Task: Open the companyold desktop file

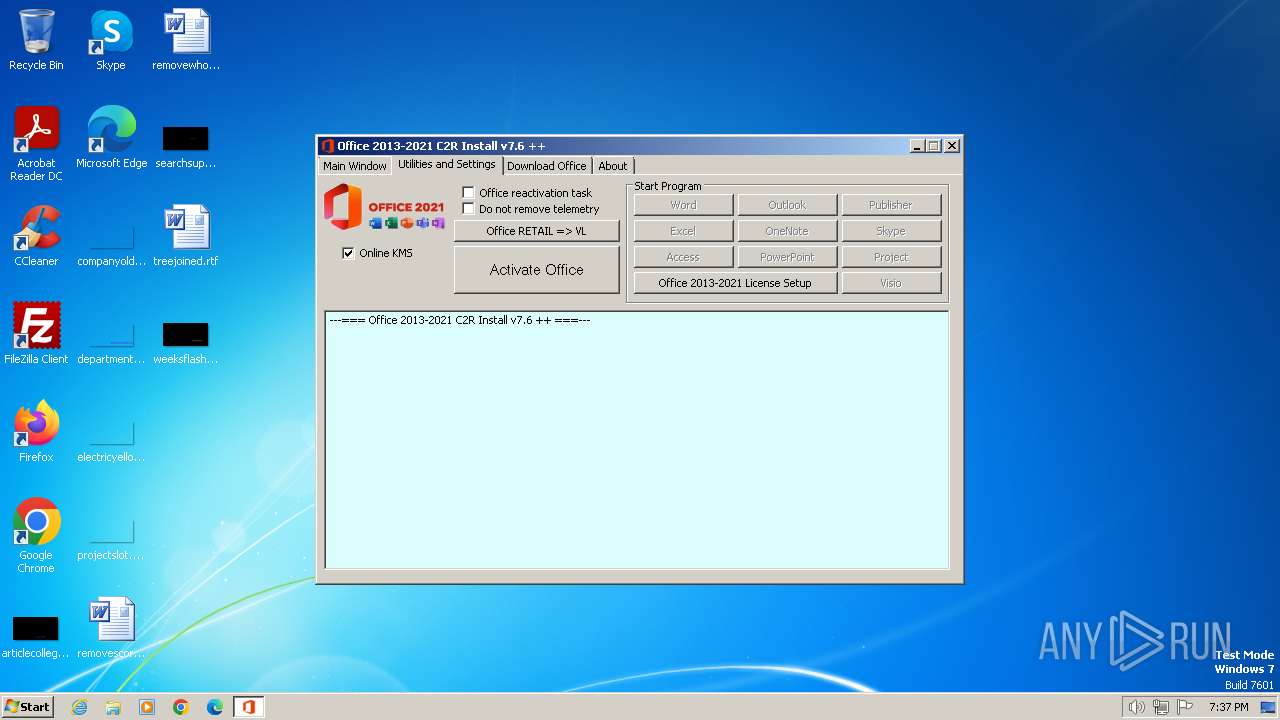Action: 111,244
